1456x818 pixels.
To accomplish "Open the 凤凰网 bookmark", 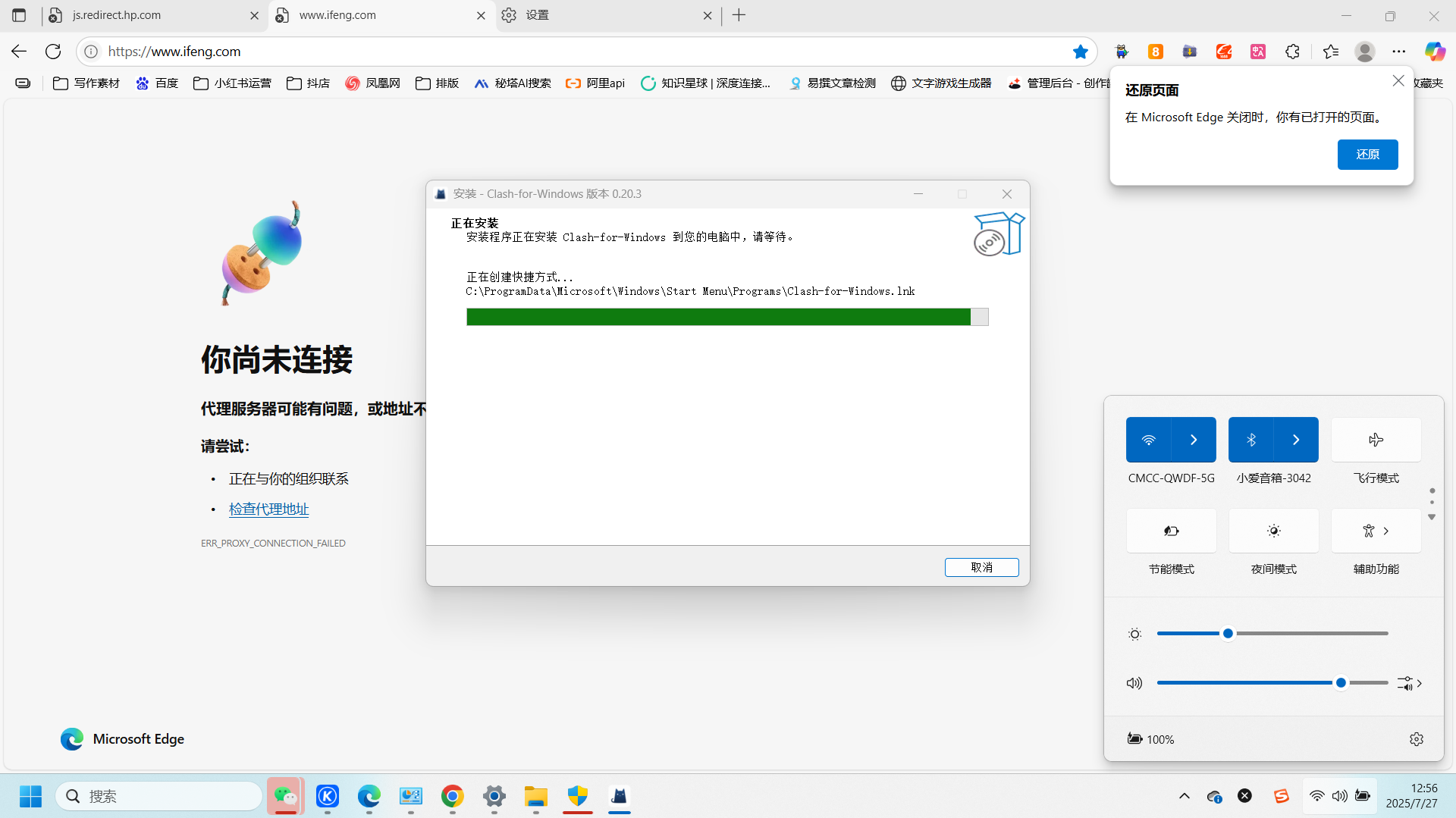I will [x=372, y=83].
